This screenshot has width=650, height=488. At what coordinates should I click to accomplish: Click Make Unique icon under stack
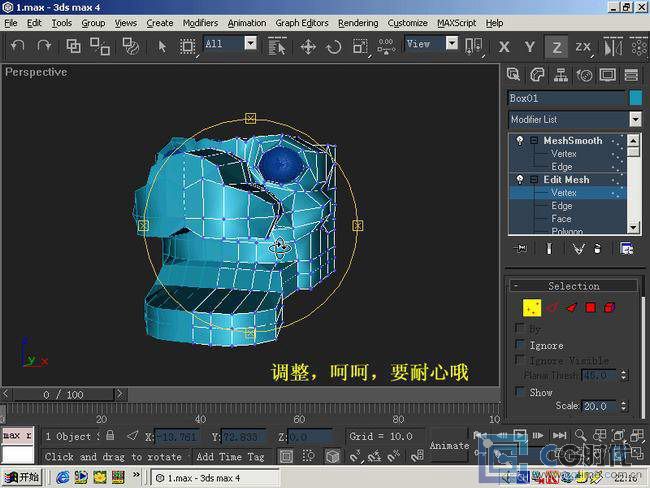(x=578, y=248)
